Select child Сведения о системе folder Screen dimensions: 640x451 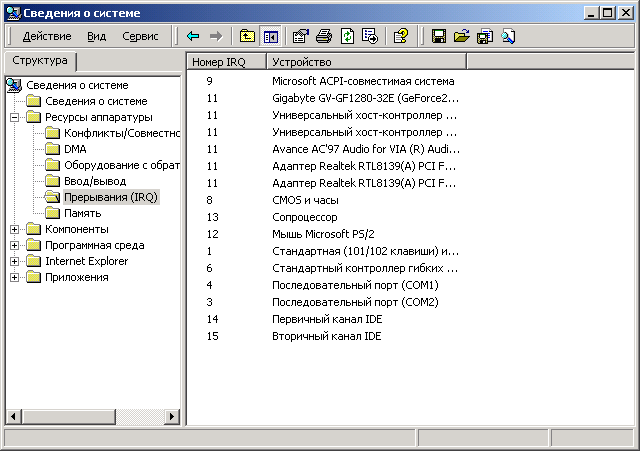(x=96, y=101)
